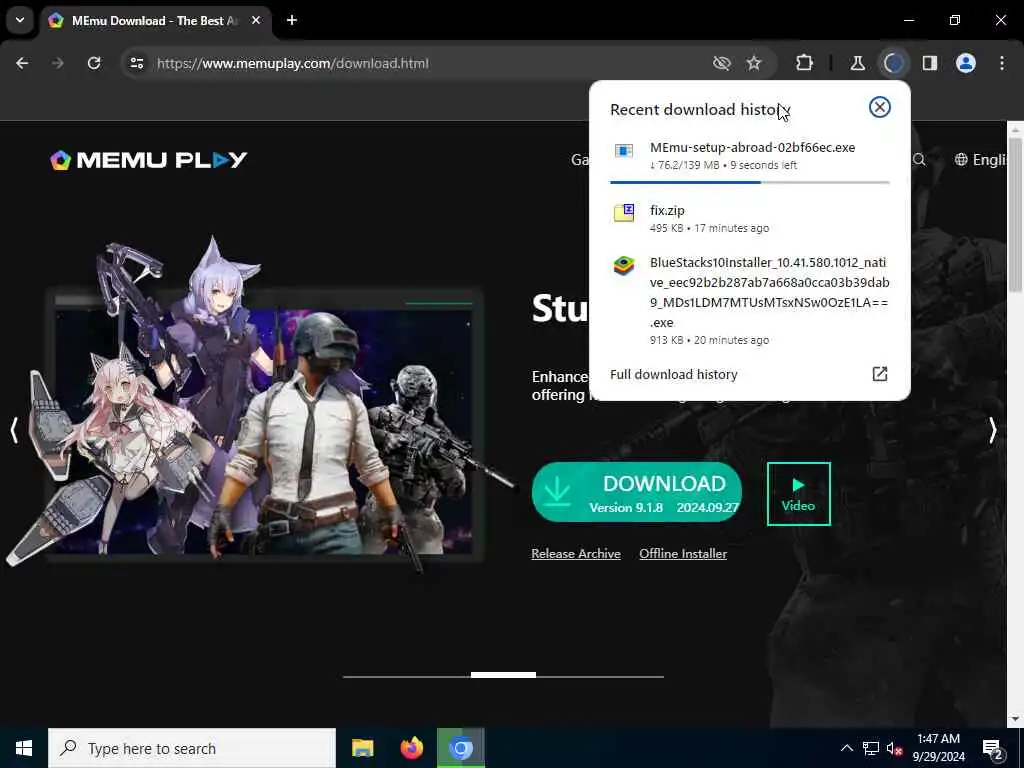The height and width of the screenshot is (768, 1024).
Task: Open the Offline Installer link
Action: click(x=683, y=554)
